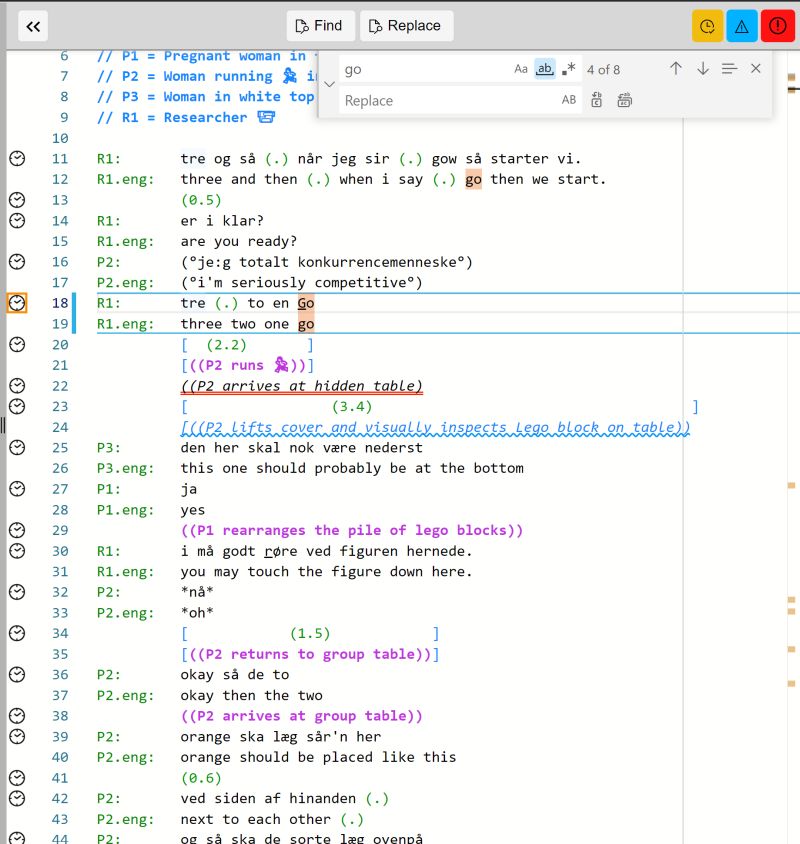
Task: Click the yellow clock button
Action: (707, 26)
